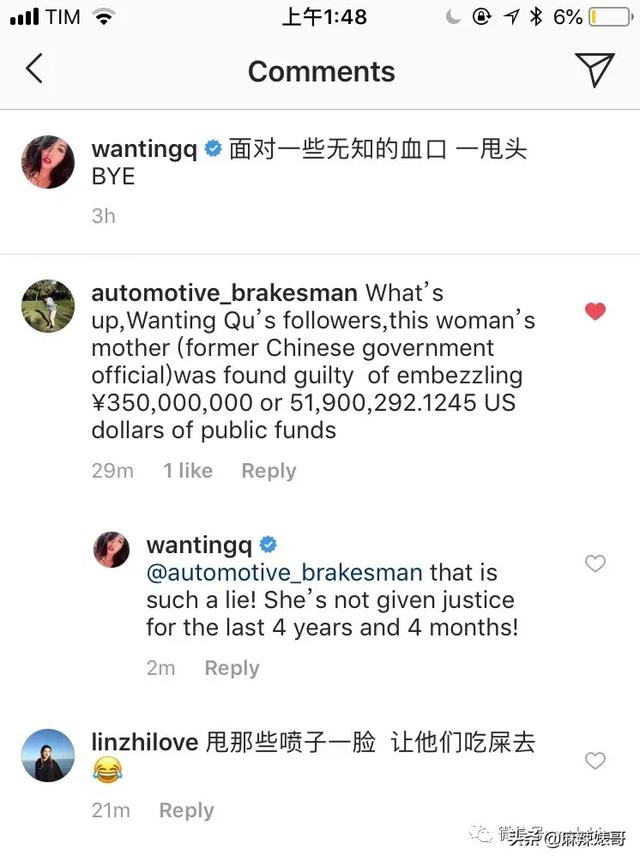This screenshot has height=861, width=640.
Task: Tap the battery indicator in status bar
Action: click(611, 17)
